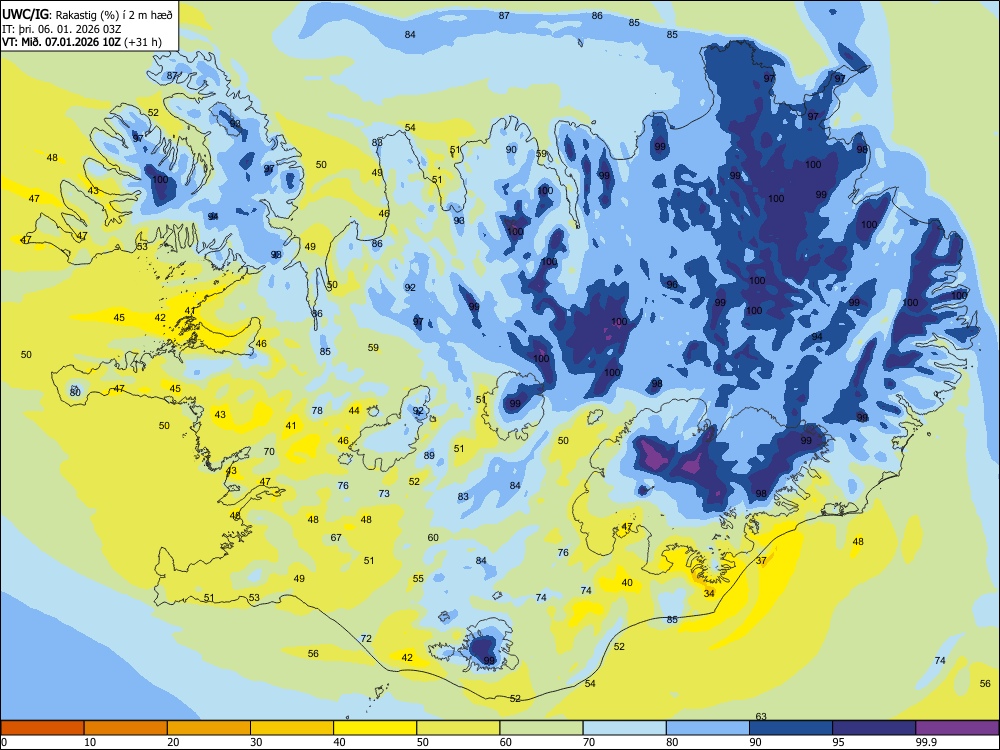Click the 90–95 medium blue legend swatch
Screen dimensions: 1000x750
pyautogui.click(x=791, y=728)
